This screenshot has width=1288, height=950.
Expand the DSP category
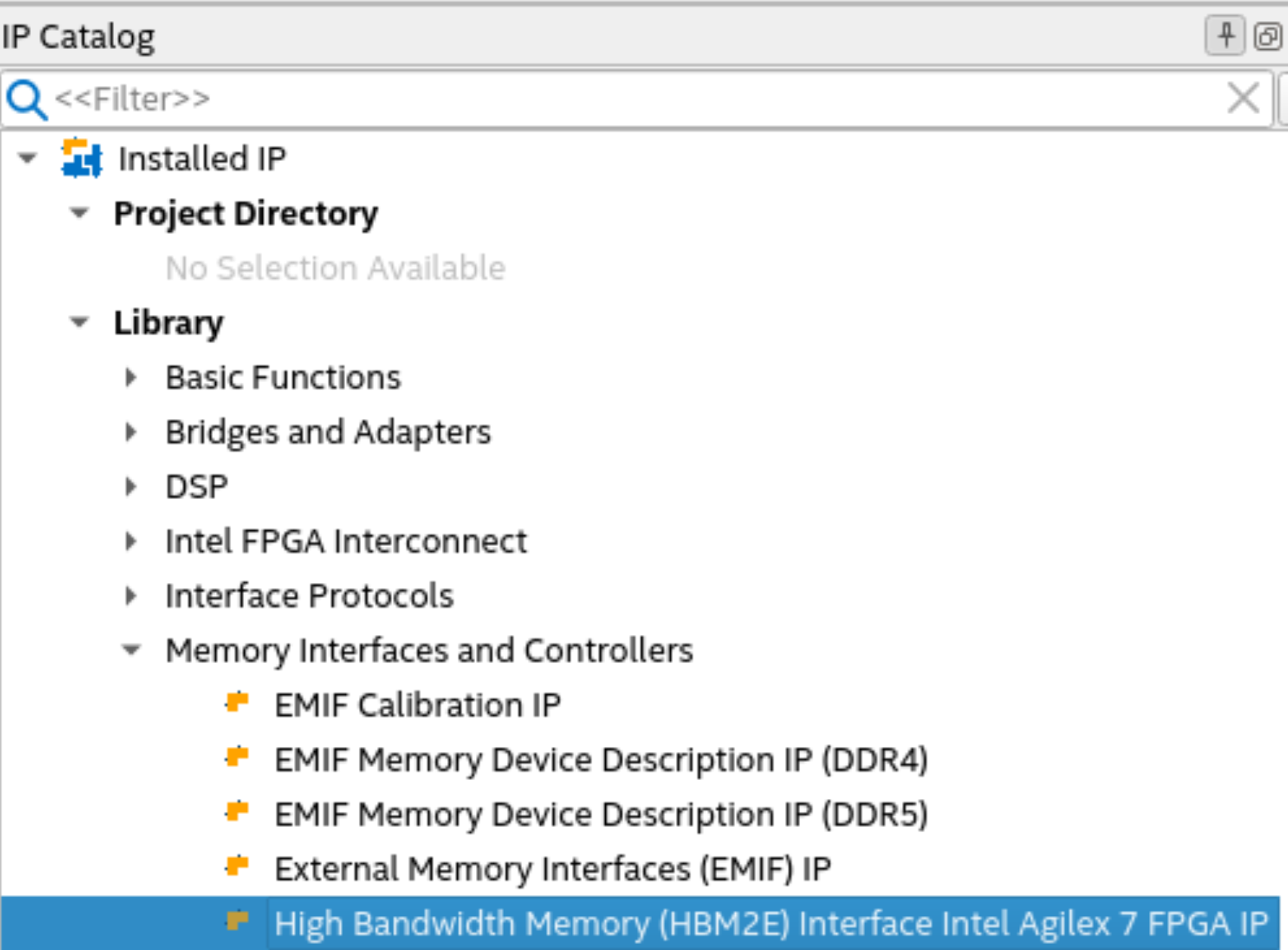(131, 487)
